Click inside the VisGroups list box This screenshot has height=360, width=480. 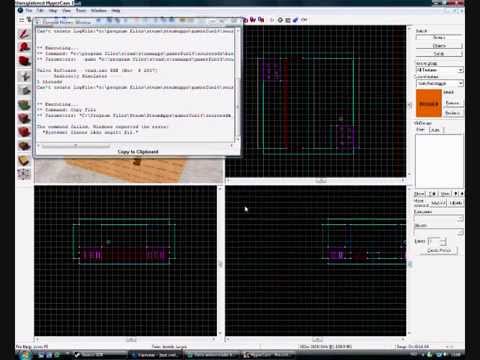439,160
